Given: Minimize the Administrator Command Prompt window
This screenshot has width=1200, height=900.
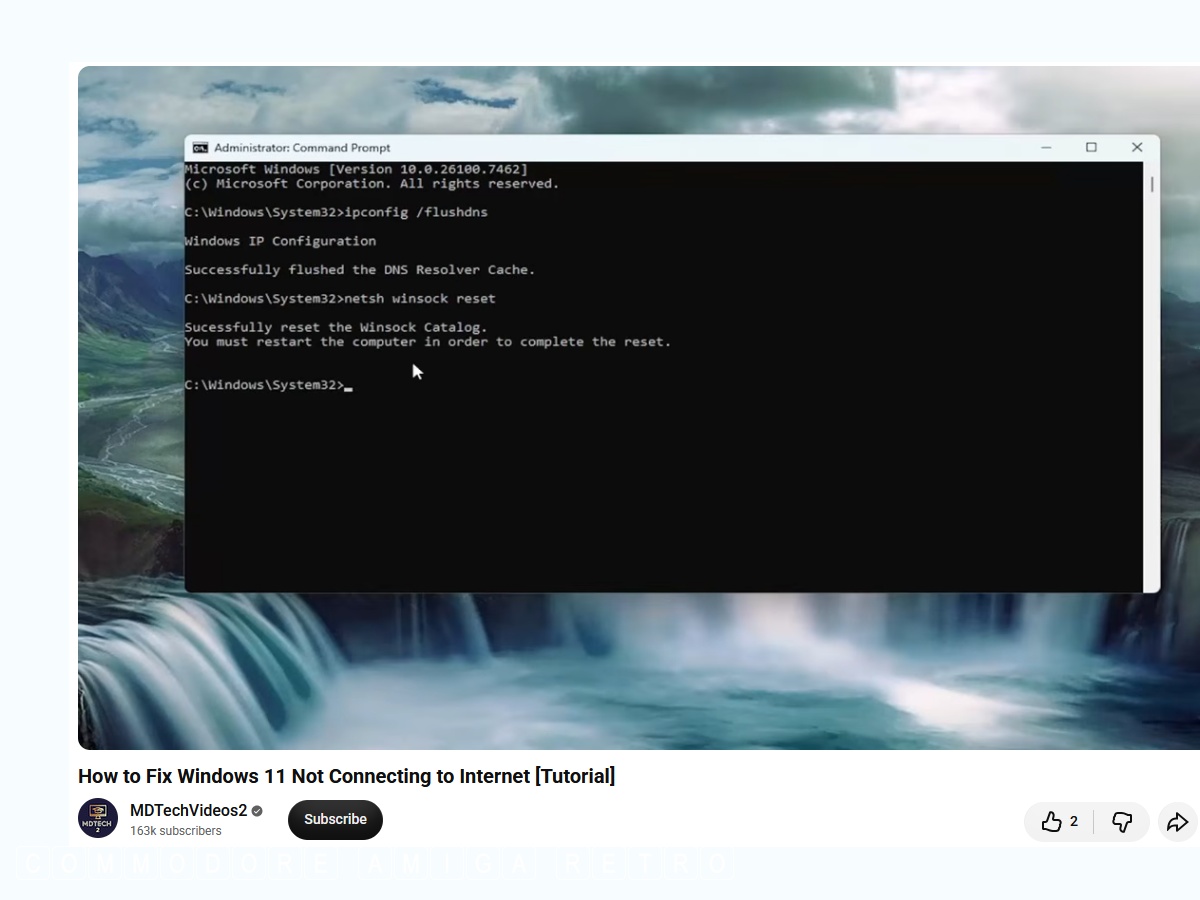Looking at the screenshot, I should (1046, 147).
